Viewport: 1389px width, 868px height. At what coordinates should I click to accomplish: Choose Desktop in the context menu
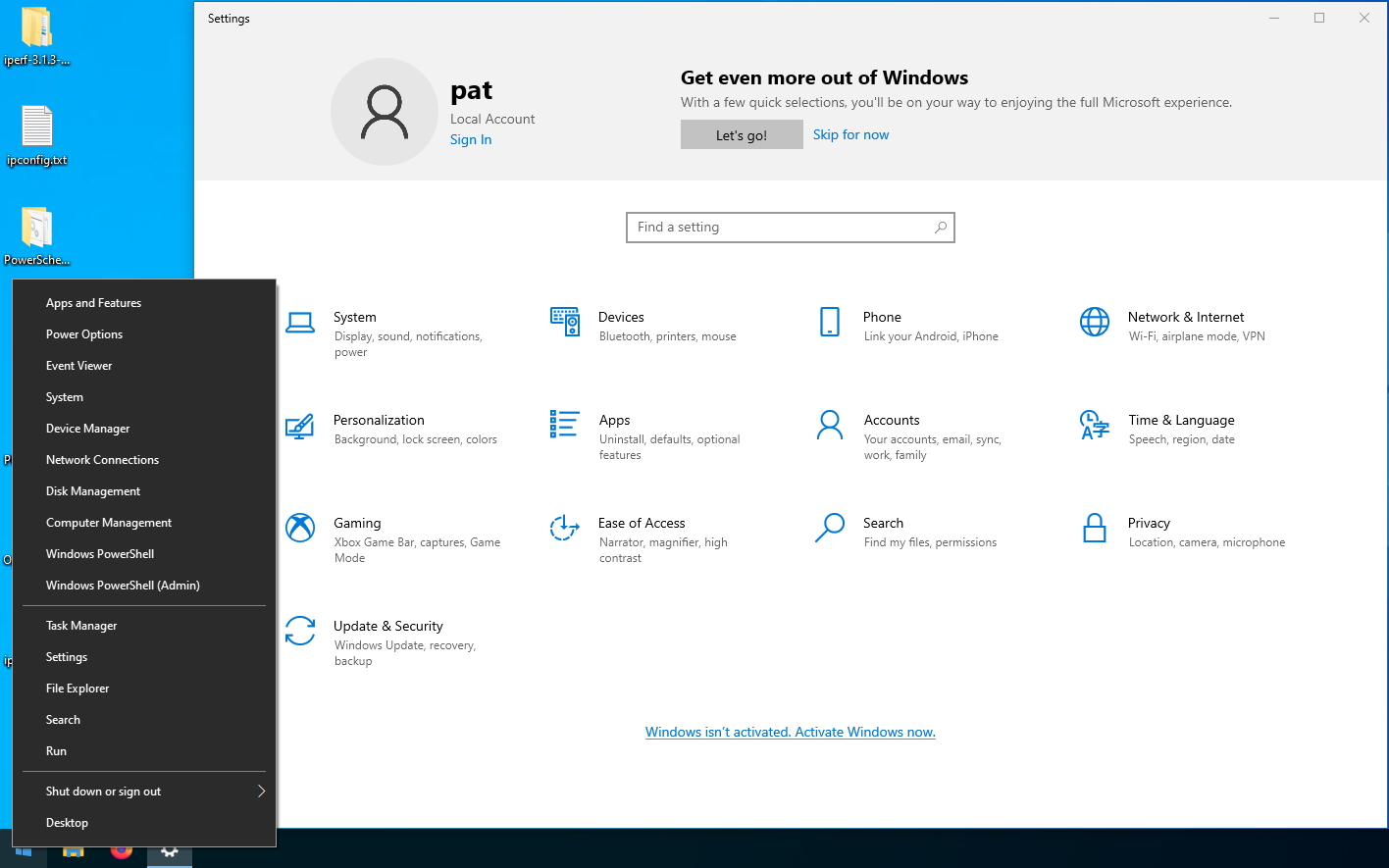pyautogui.click(x=144, y=823)
